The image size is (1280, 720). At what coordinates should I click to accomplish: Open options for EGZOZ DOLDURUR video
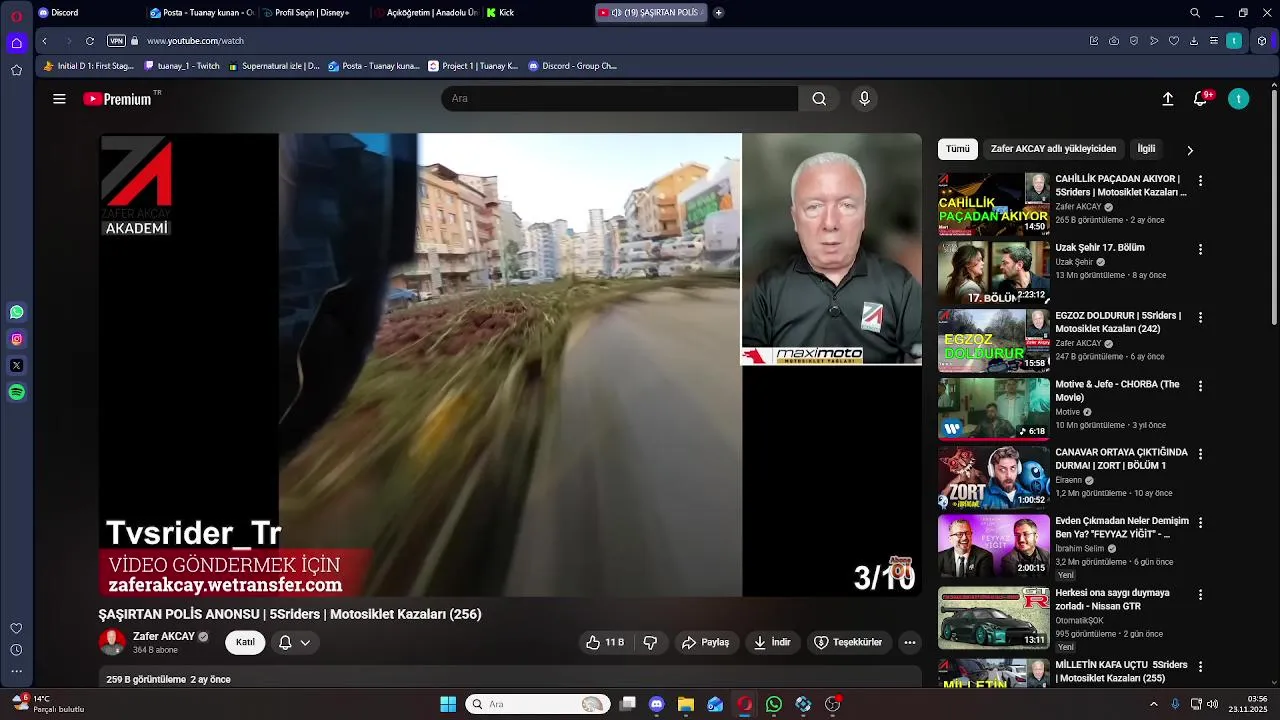1200,317
